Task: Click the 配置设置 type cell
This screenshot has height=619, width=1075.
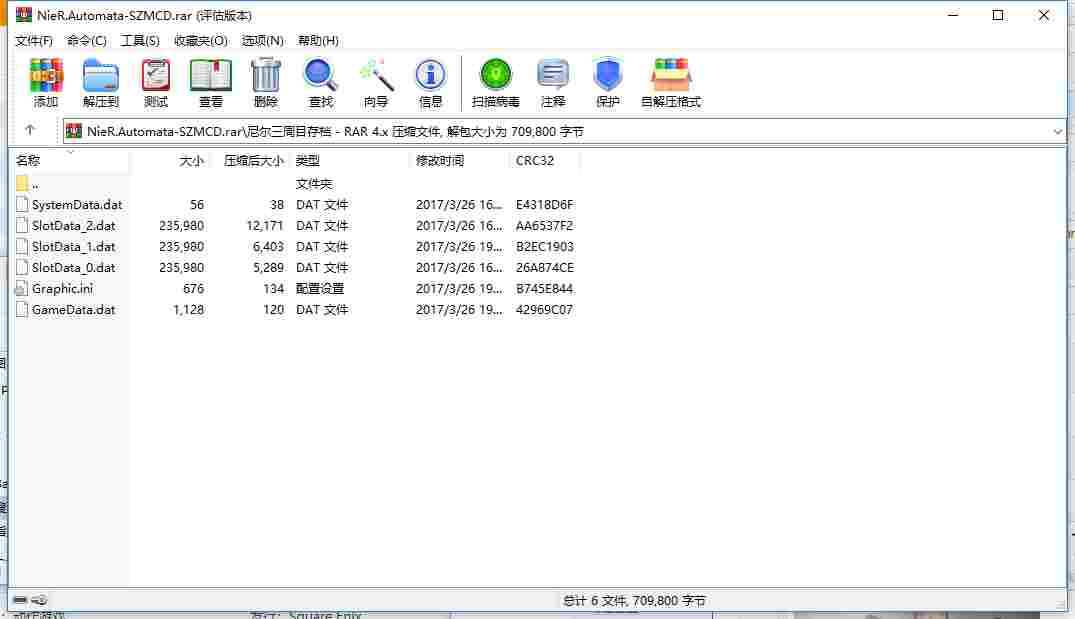Action: coord(320,289)
